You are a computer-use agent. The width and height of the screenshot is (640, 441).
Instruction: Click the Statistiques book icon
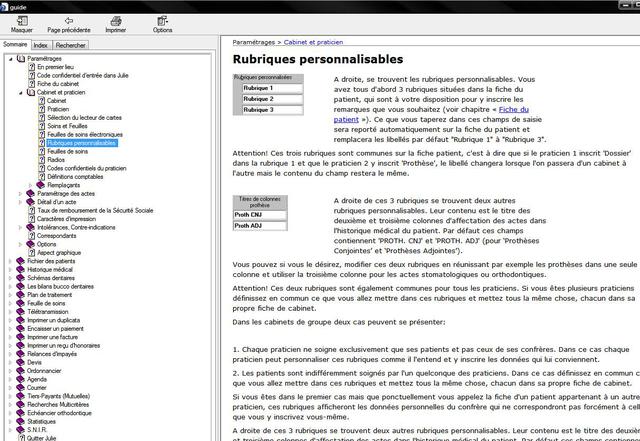tap(21, 422)
